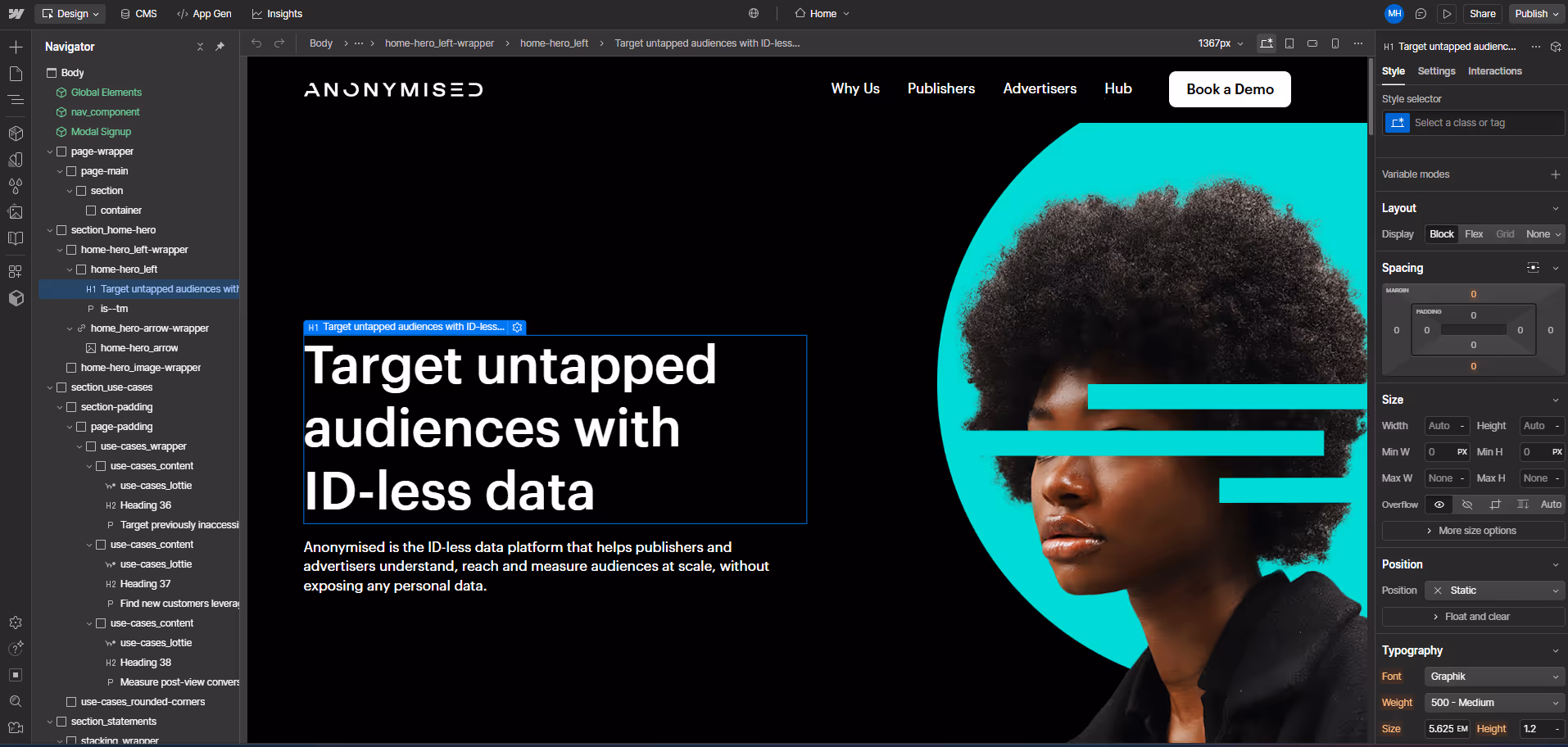The image size is (1568, 747).
Task: Open the Weight 500 - Medium dropdown
Action: coord(1494,703)
